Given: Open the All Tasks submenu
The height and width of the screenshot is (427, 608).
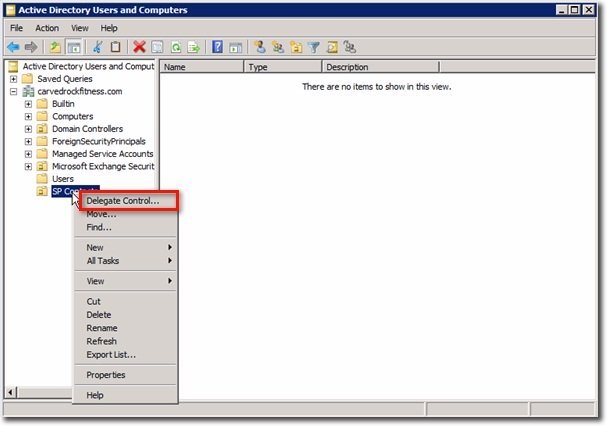Looking at the screenshot, I should (x=126, y=261).
